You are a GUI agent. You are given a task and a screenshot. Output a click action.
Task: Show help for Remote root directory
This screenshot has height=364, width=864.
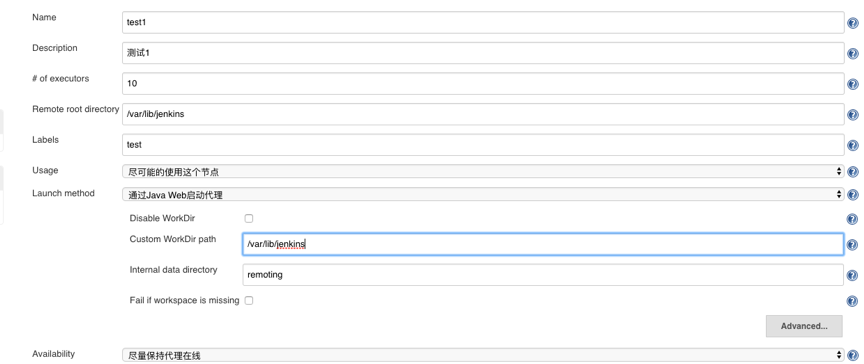(x=852, y=115)
